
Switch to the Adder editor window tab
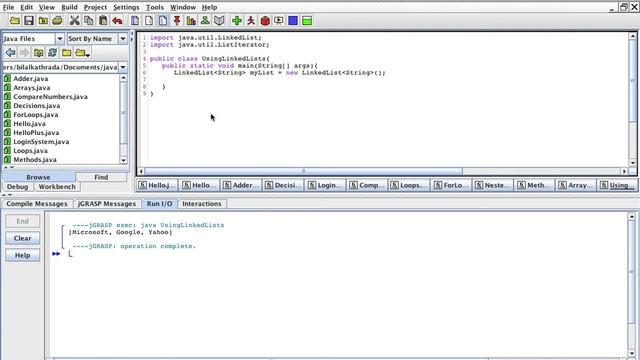pos(241,185)
